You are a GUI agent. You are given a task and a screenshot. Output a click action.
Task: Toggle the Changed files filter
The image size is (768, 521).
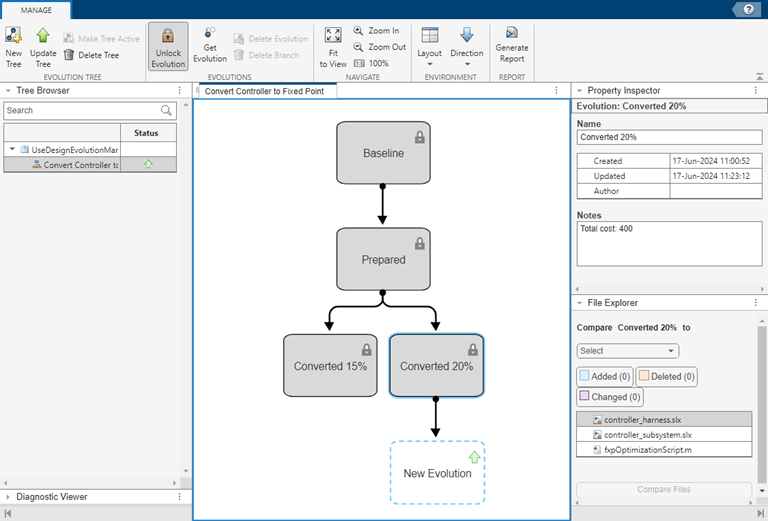[610, 397]
